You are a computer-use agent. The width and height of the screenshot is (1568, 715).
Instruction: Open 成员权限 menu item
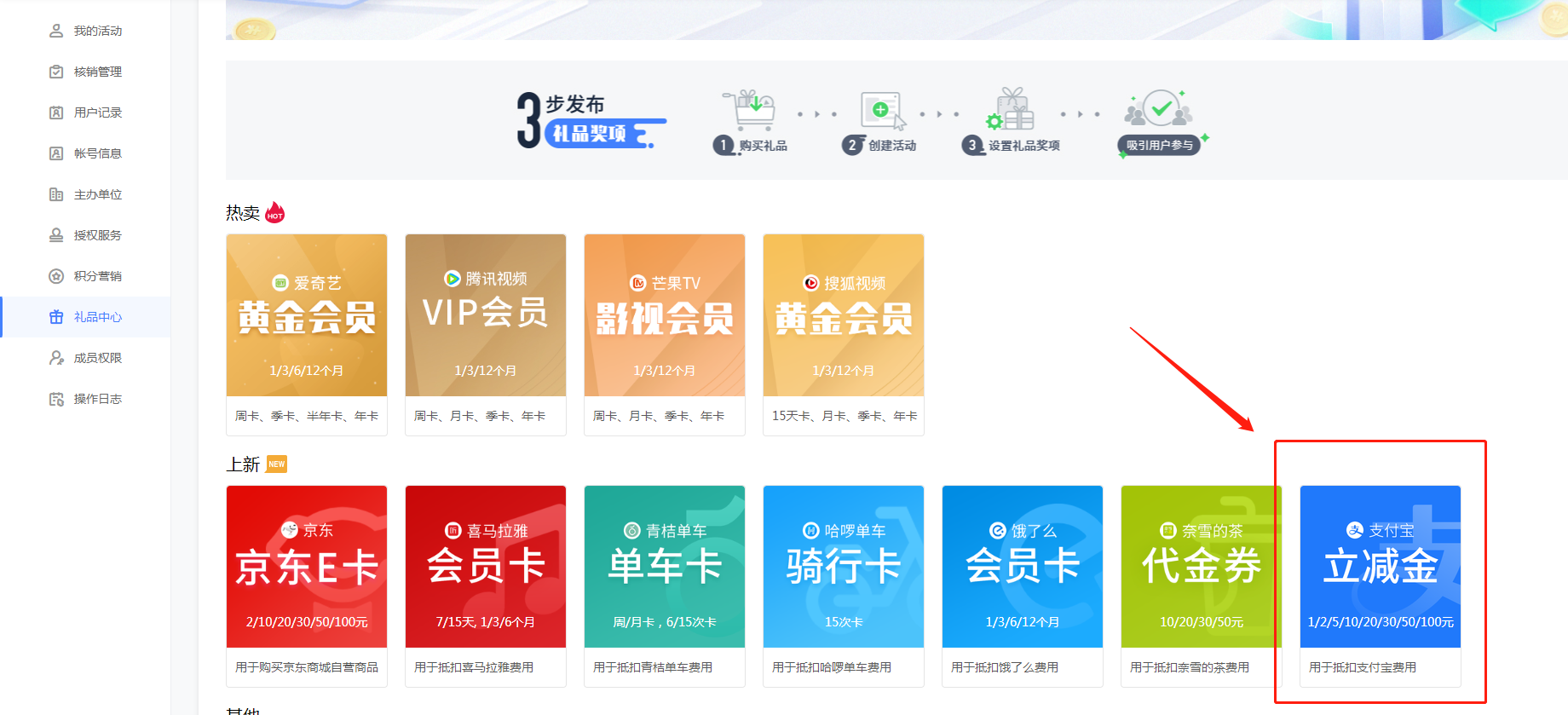[86, 358]
